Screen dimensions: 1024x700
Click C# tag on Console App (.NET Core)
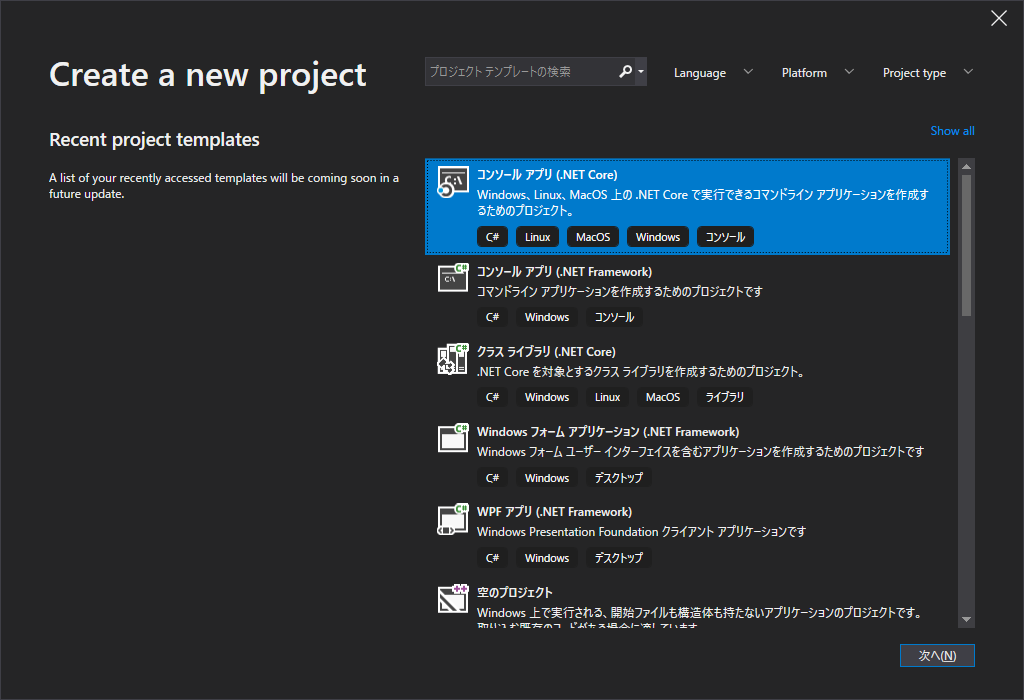click(492, 237)
